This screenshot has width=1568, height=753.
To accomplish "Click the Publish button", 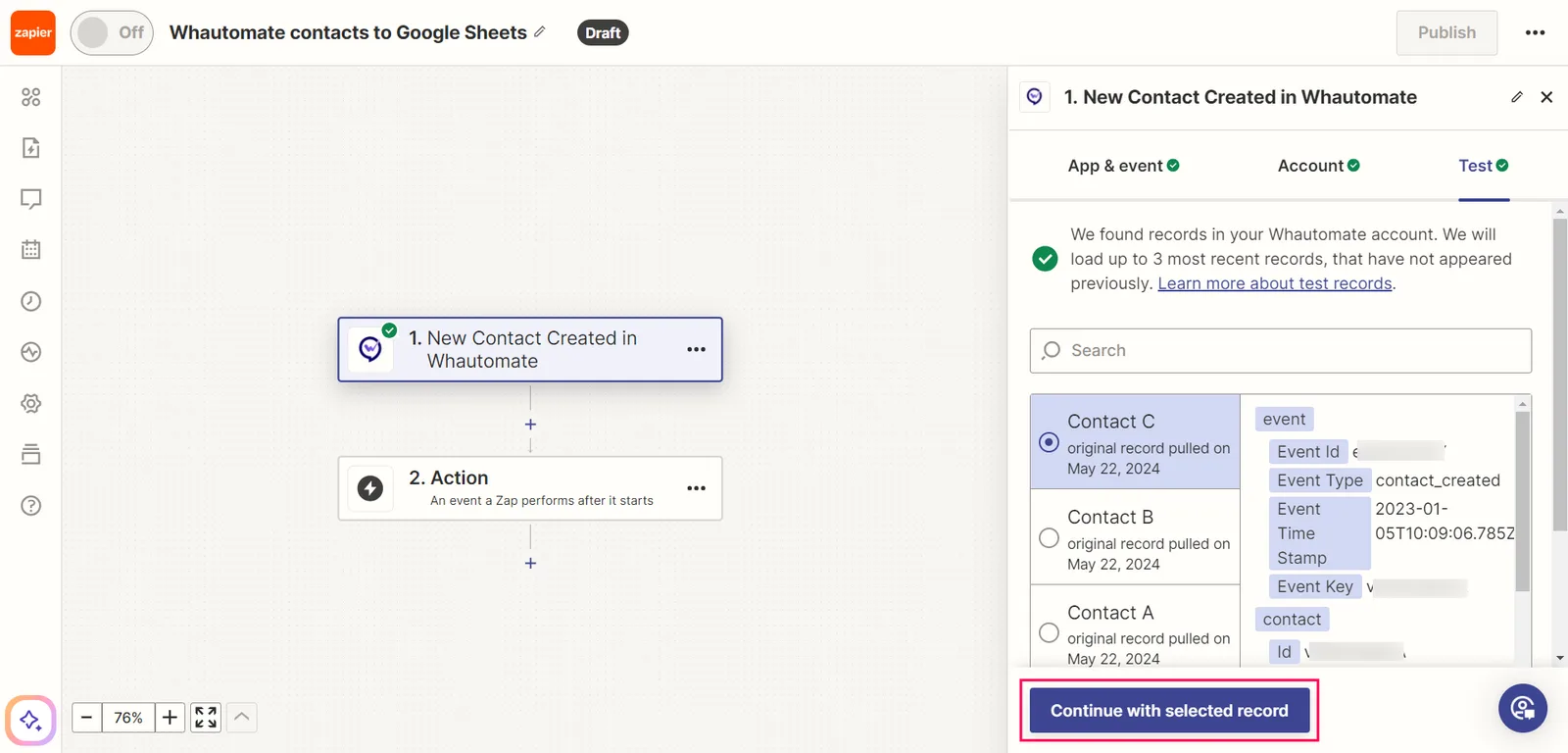I will click(x=1446, y=32).
